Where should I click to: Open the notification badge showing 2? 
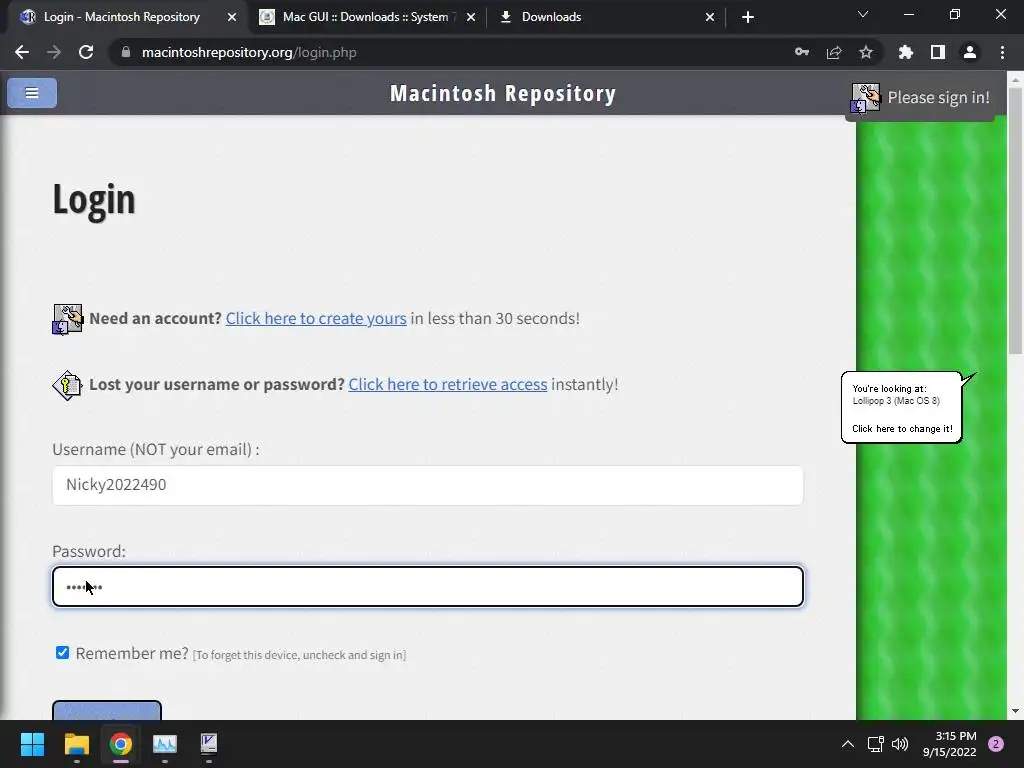tap(996, 744)
